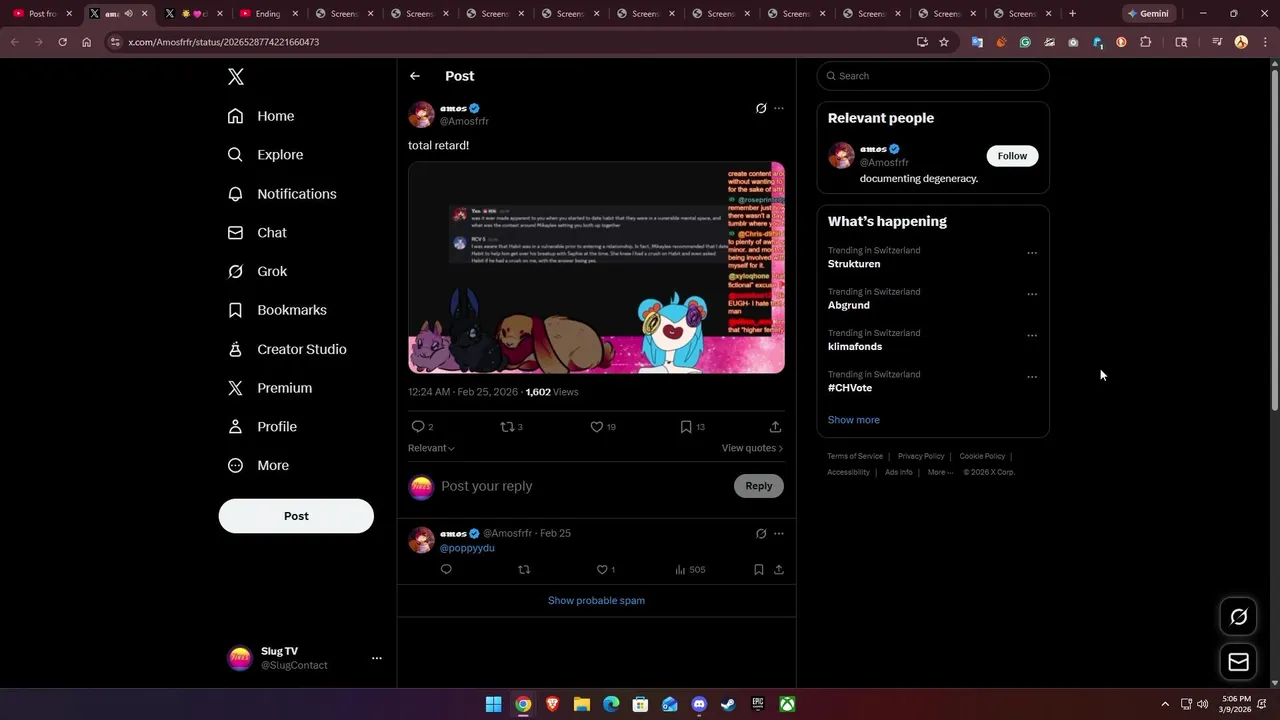
Task: Open File Explorer from the taskbar
Action: click(x=581, y=705)
